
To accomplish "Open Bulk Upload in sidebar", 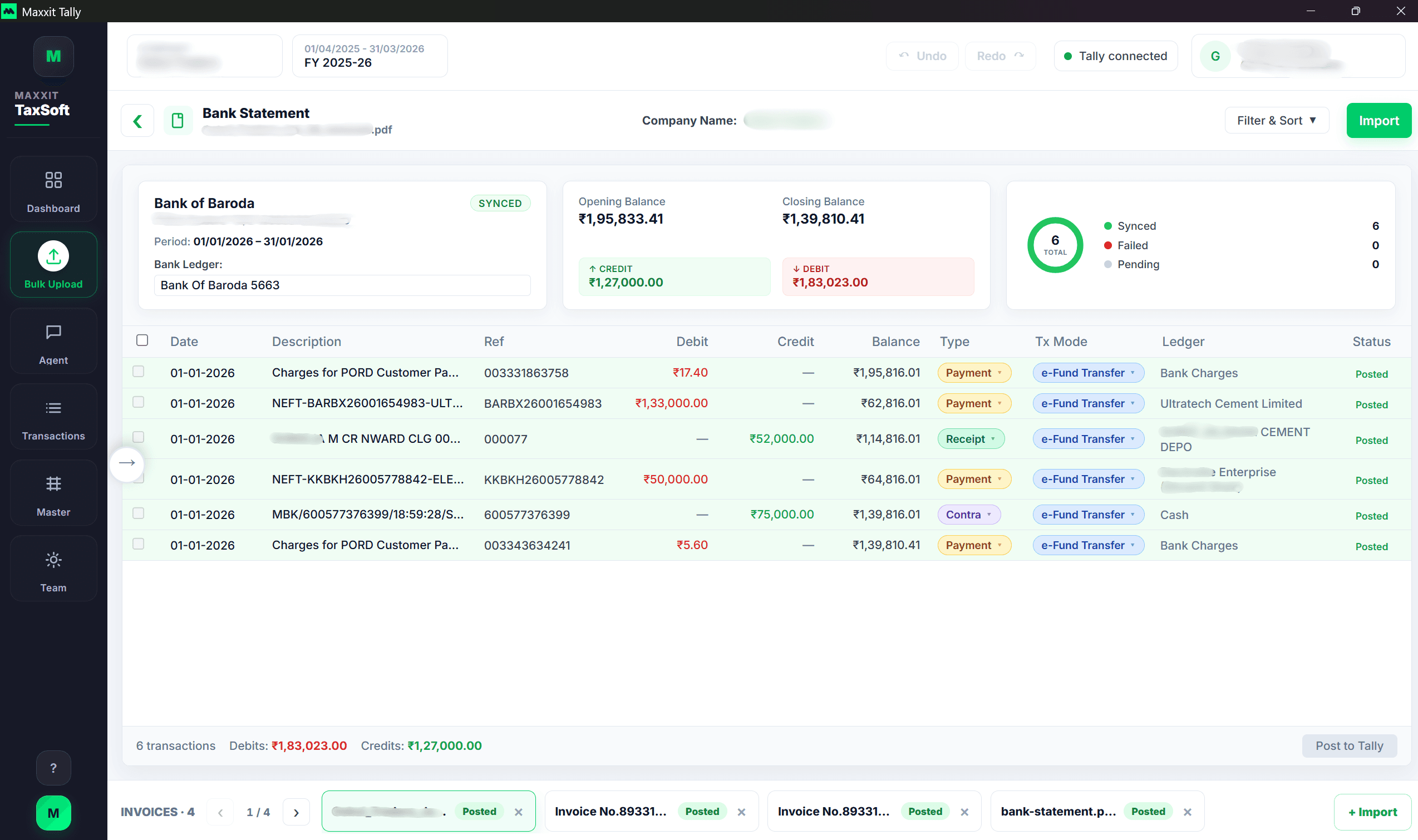I will tap(53, 264).
